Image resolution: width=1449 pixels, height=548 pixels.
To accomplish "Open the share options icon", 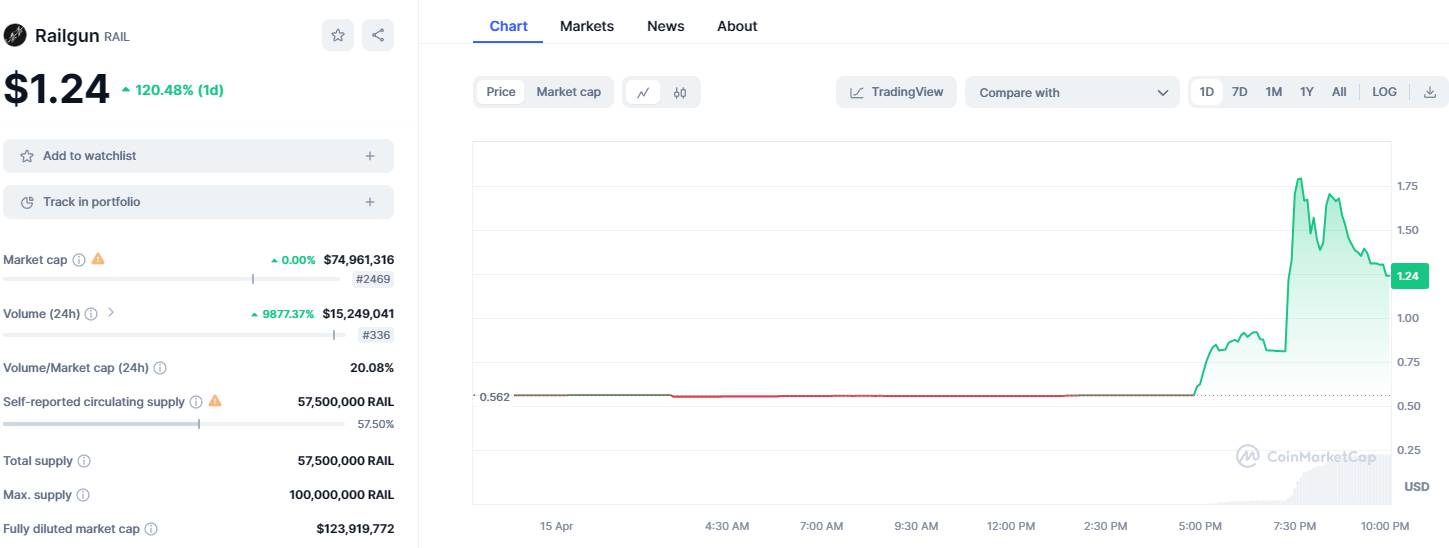I will pyautogui.click(x=378, y=36).
